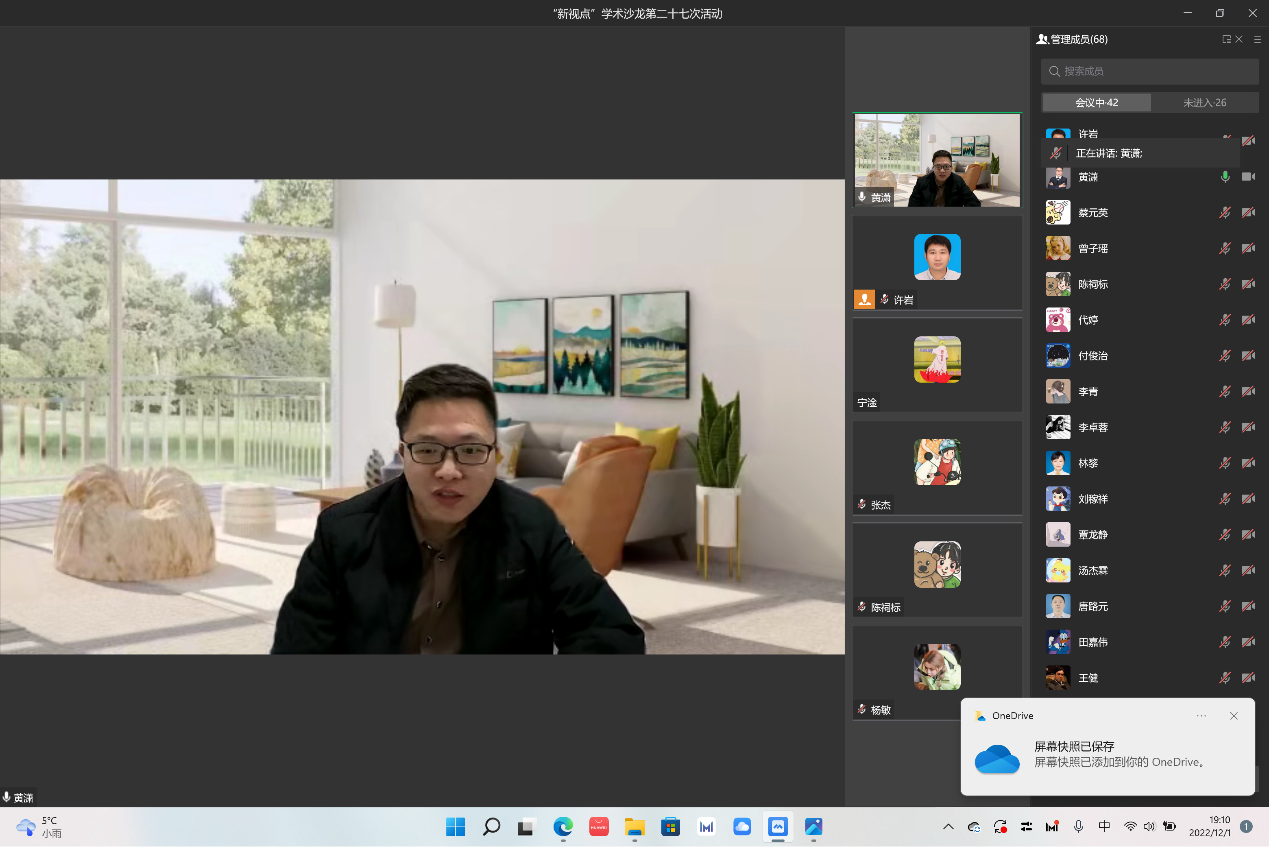
Task: Toggle 黄潇's camera icon in member list
Action: pyautogui.click(x=1248, y=177)
